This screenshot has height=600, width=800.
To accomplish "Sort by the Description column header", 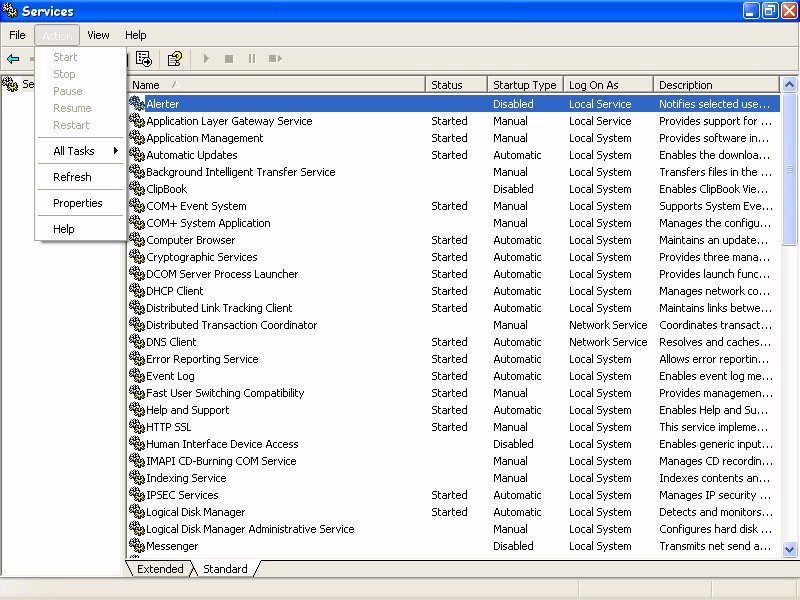I will click(x=716, y=85).
